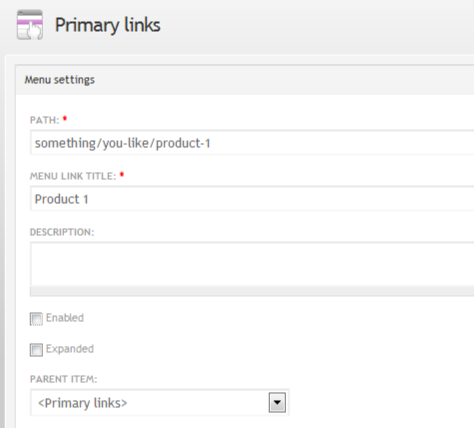Click the Enabled checkbox label text
This screenshot has height=428, width=474.
point(65,318)
